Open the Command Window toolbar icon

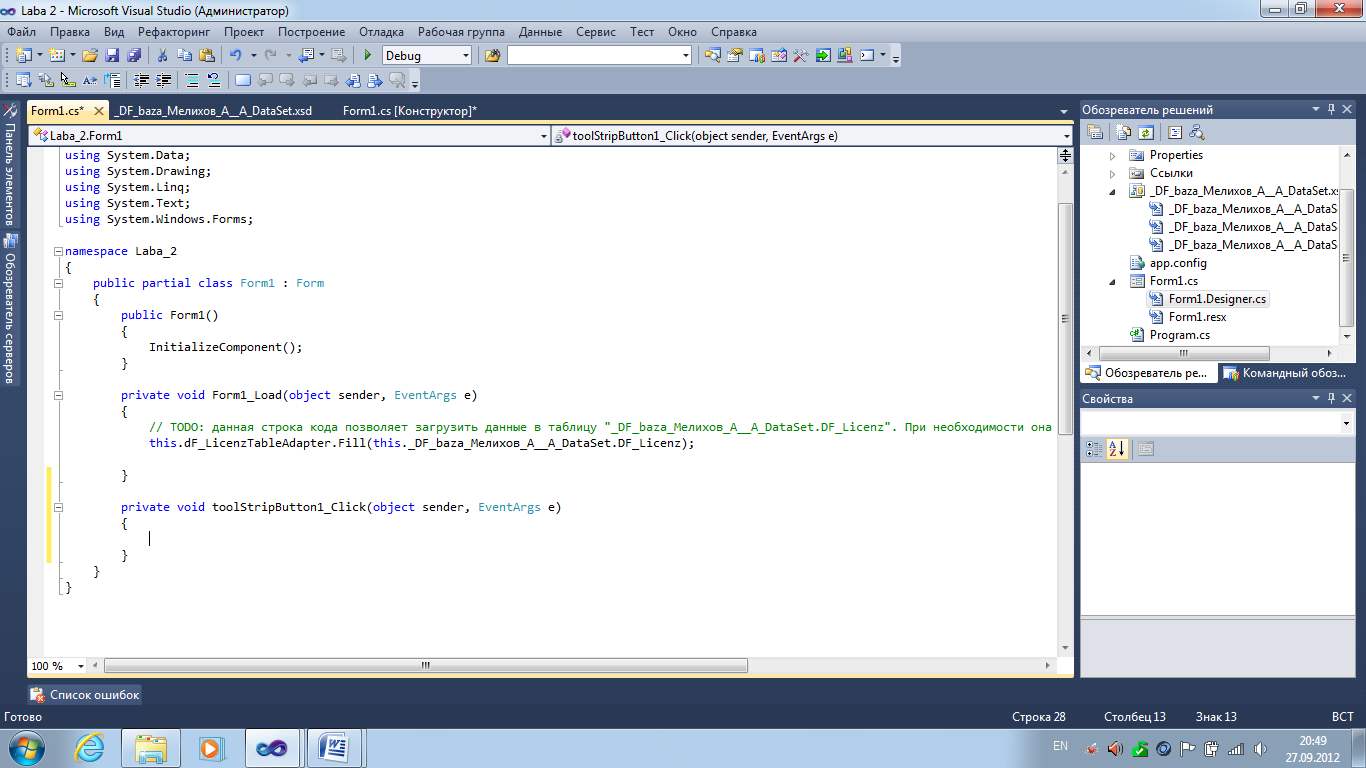click(x=868, y=56)
